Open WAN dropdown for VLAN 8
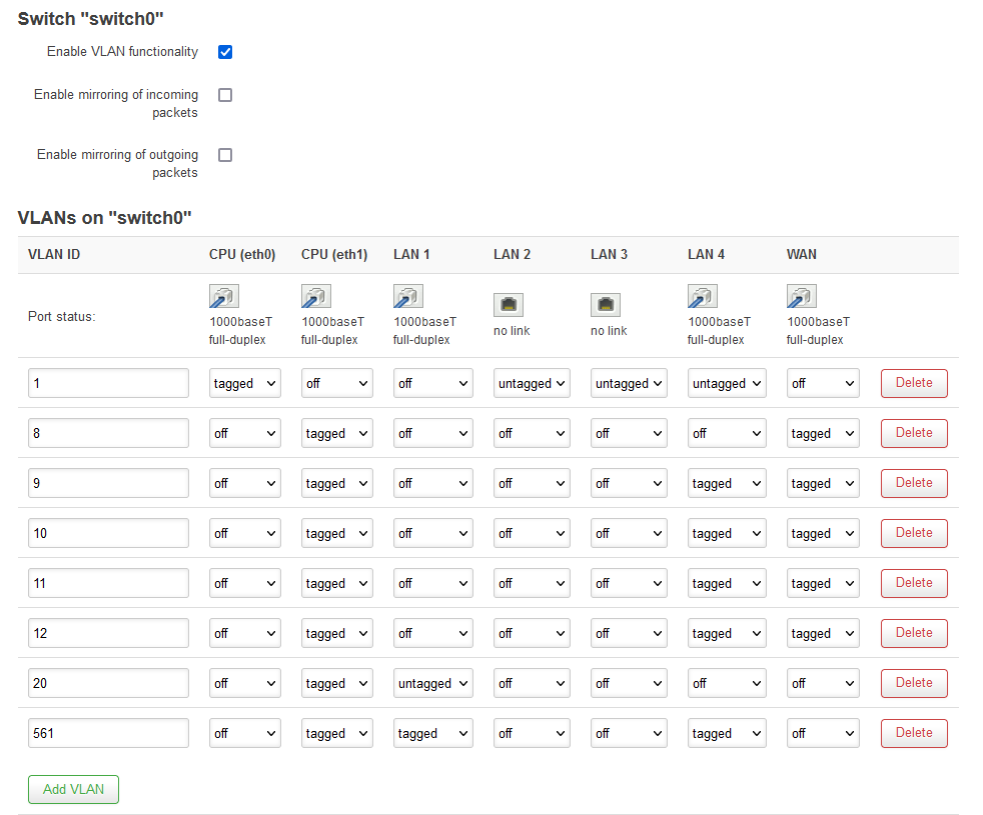This screenshot has width=983, height=815. point(822,433)
